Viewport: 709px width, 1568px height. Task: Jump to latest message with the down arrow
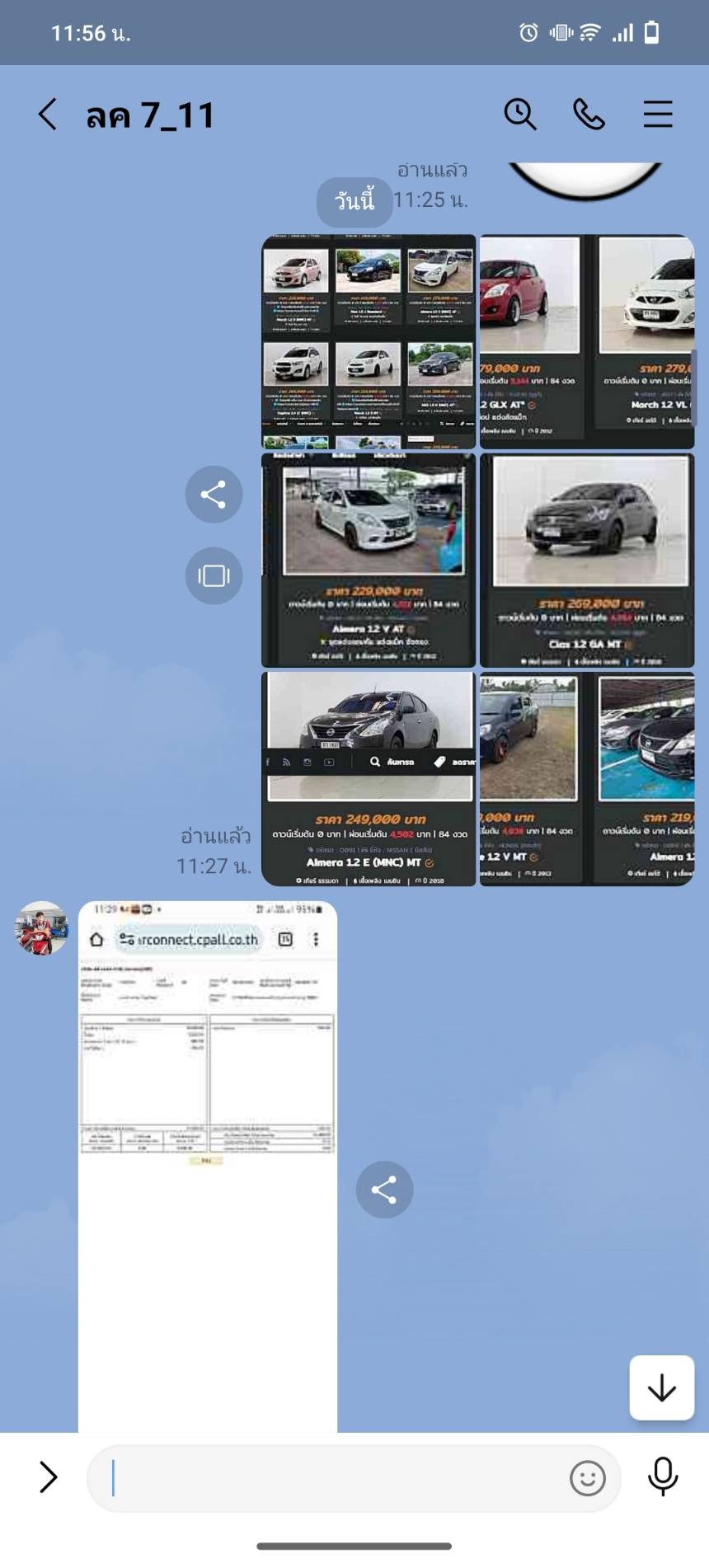pyautogui.click(x=661, y=1388)
